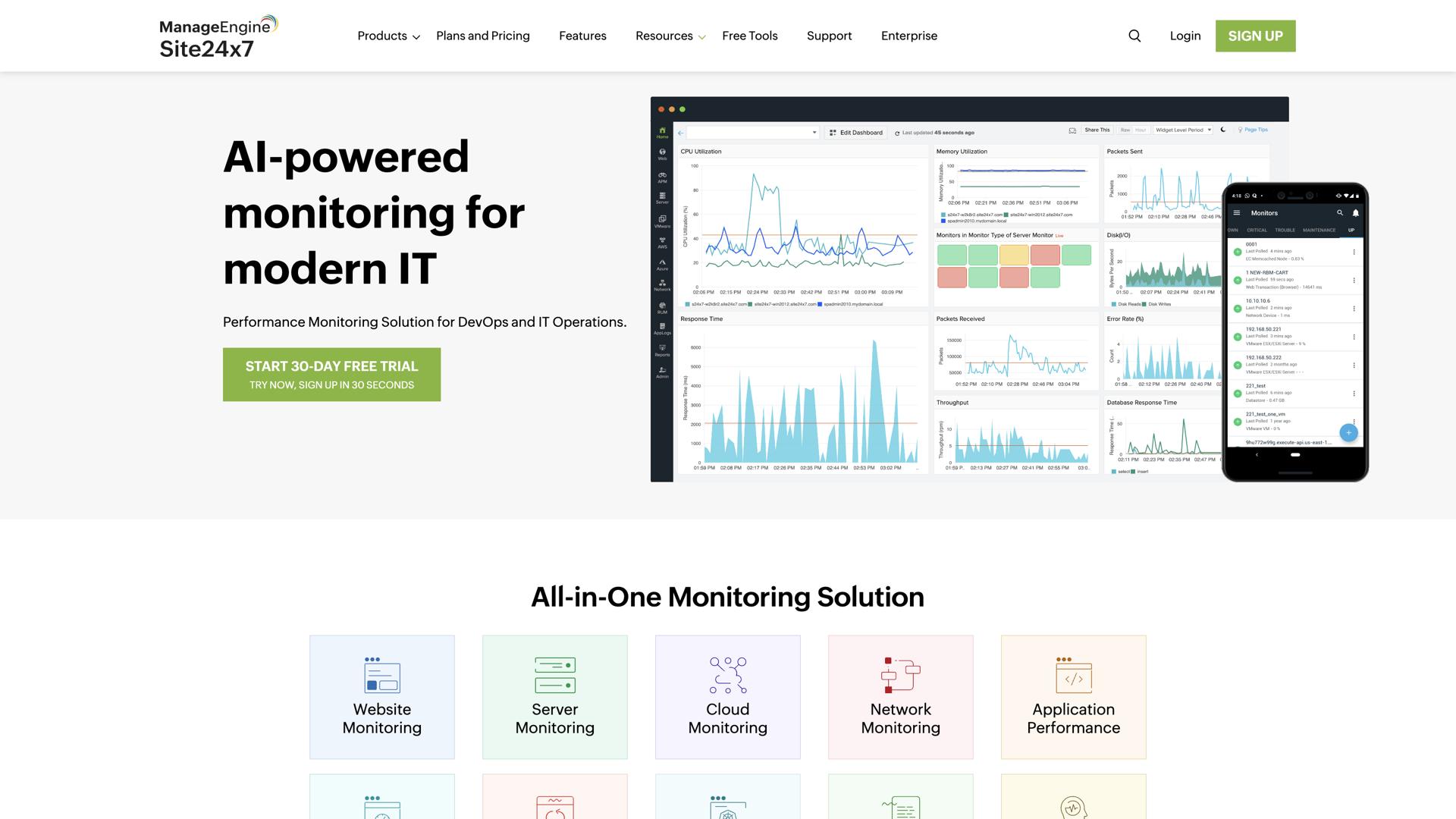This screenshot has width=1456, height=819.
Task: Open the Free Tools page
Action: point(750,36)
